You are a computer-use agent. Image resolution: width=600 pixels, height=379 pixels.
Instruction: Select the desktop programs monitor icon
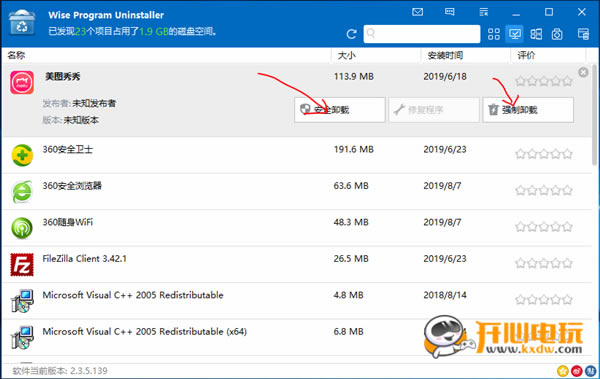[x=515, y=34]
